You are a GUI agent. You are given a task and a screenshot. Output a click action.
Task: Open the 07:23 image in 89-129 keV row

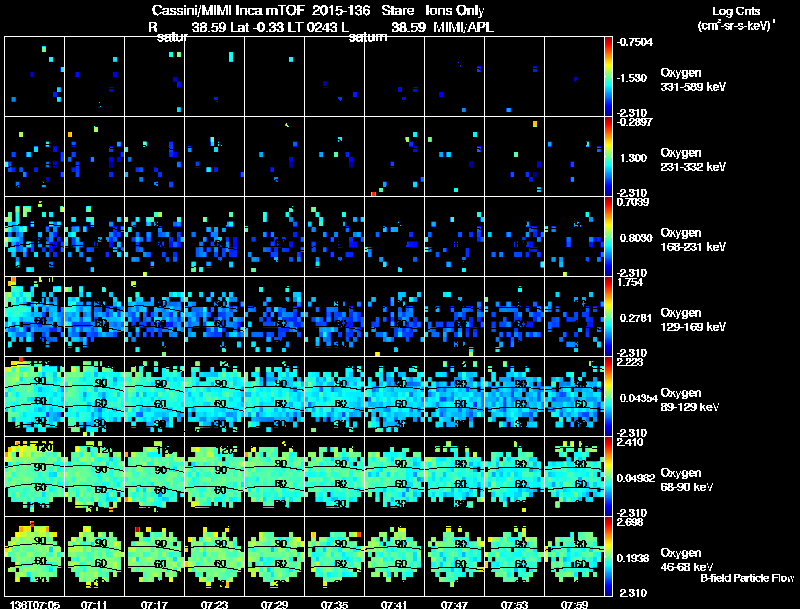[x=214, y=396]
